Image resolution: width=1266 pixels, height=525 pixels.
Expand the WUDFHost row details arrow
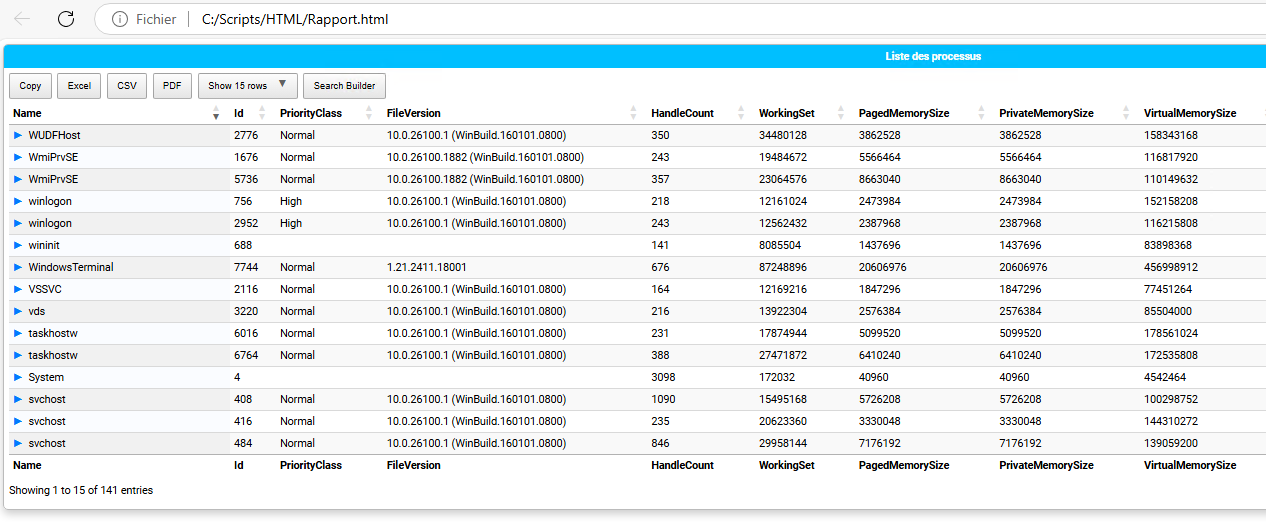tap(18, 135)
